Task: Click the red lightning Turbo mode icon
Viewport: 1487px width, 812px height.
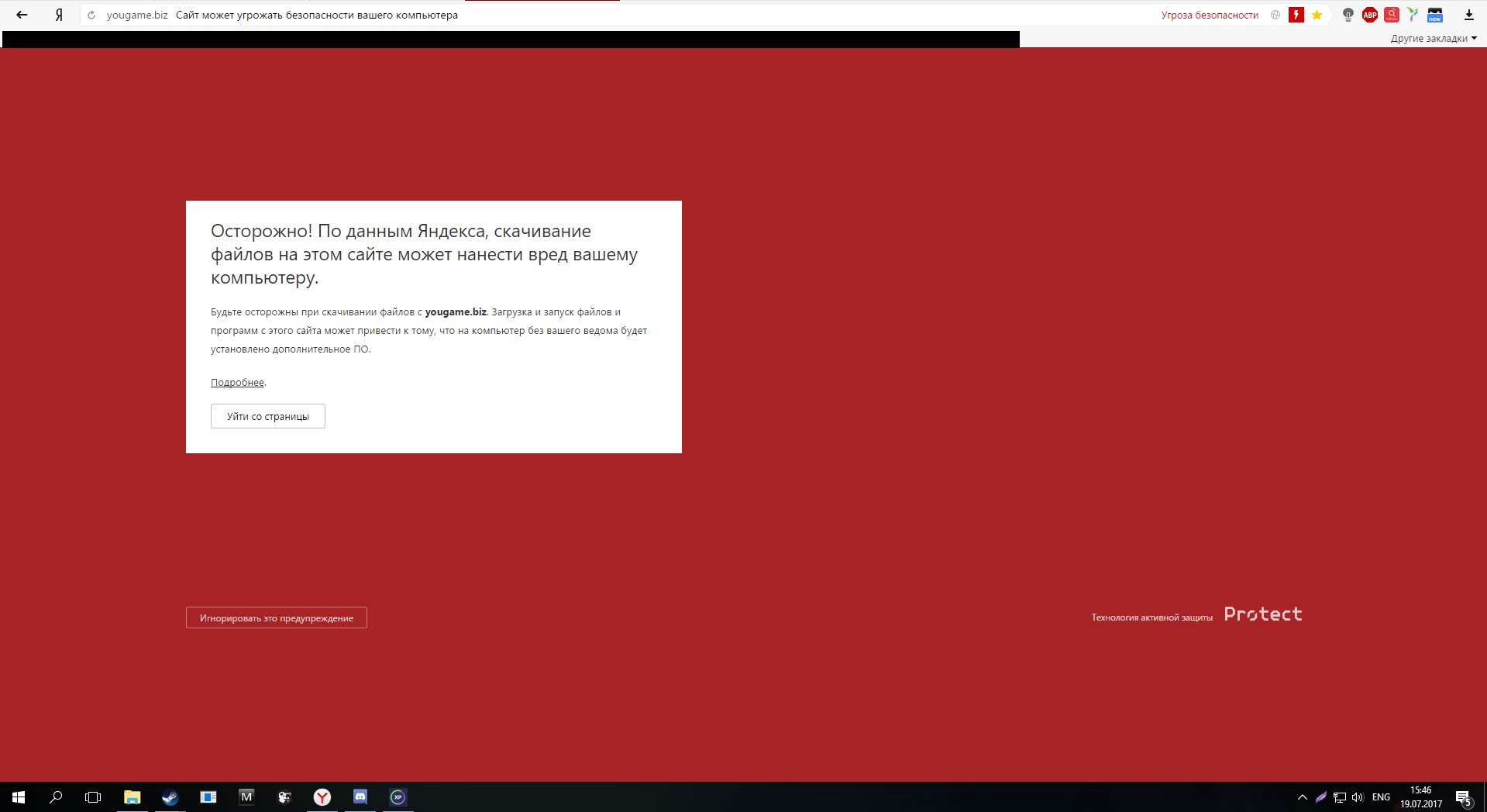Action: [1296, 15]
